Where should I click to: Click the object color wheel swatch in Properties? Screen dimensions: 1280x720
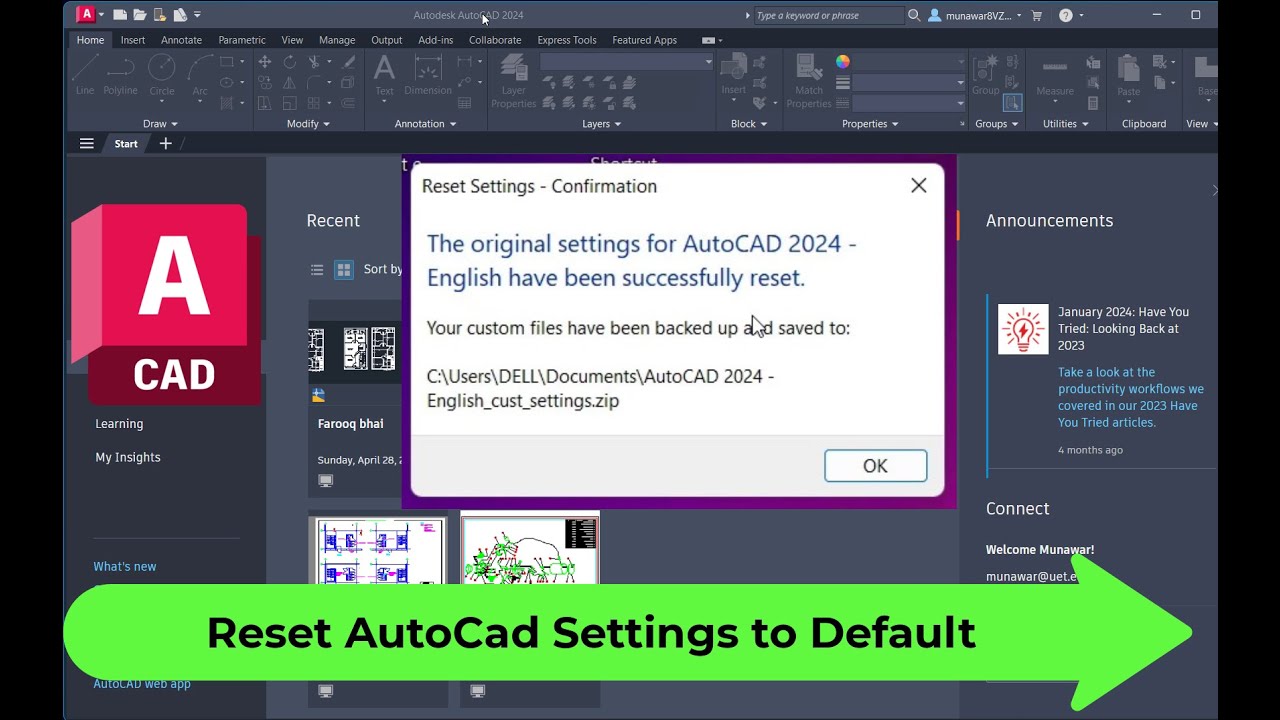point(843,62)
